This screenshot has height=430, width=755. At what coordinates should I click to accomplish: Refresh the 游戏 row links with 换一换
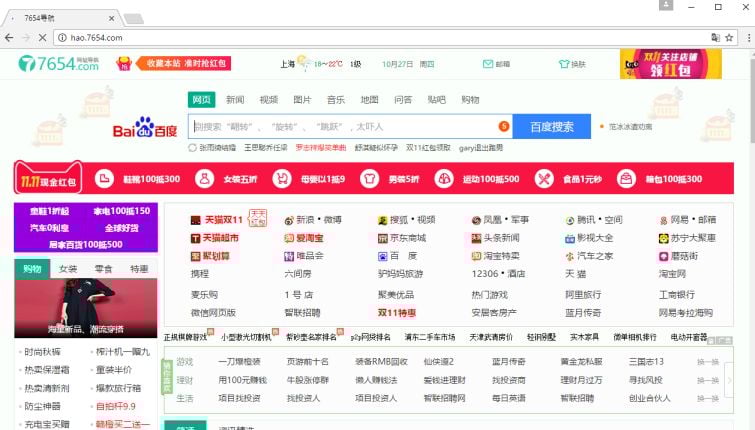[x=708, y=362]
